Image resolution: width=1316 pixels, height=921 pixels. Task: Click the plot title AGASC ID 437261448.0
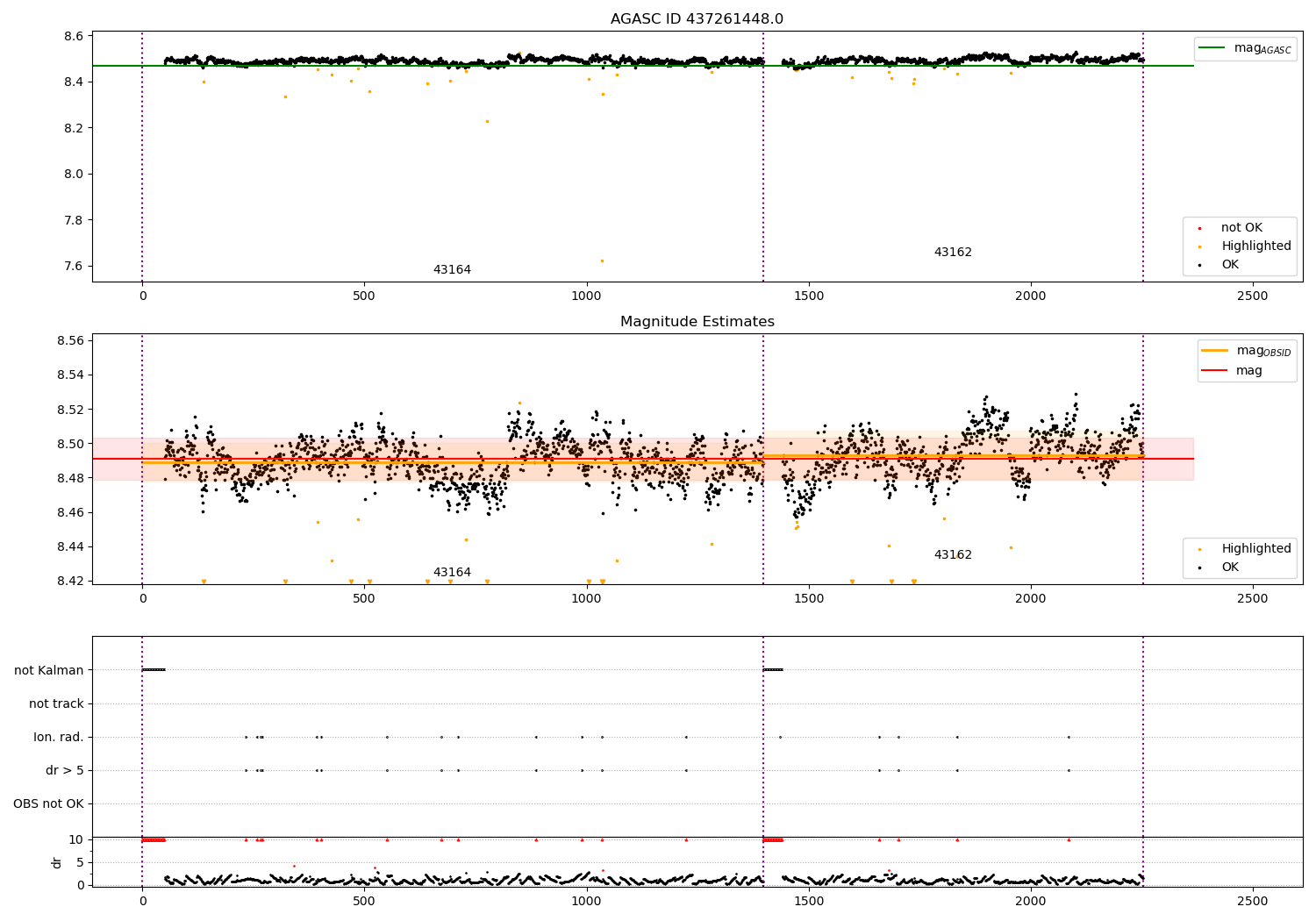point(697,19)
